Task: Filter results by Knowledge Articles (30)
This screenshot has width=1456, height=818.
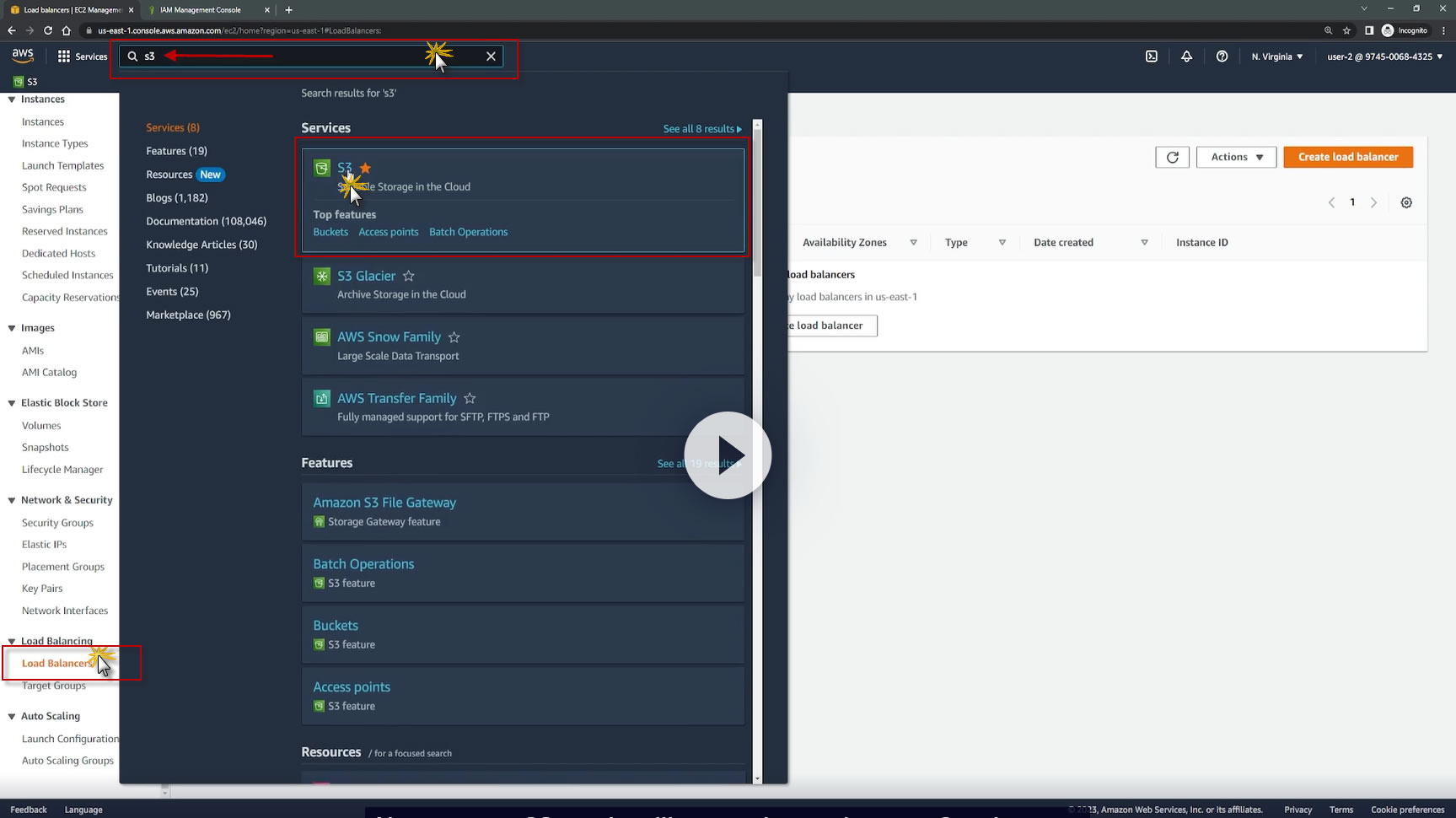Action: point(201,245)
